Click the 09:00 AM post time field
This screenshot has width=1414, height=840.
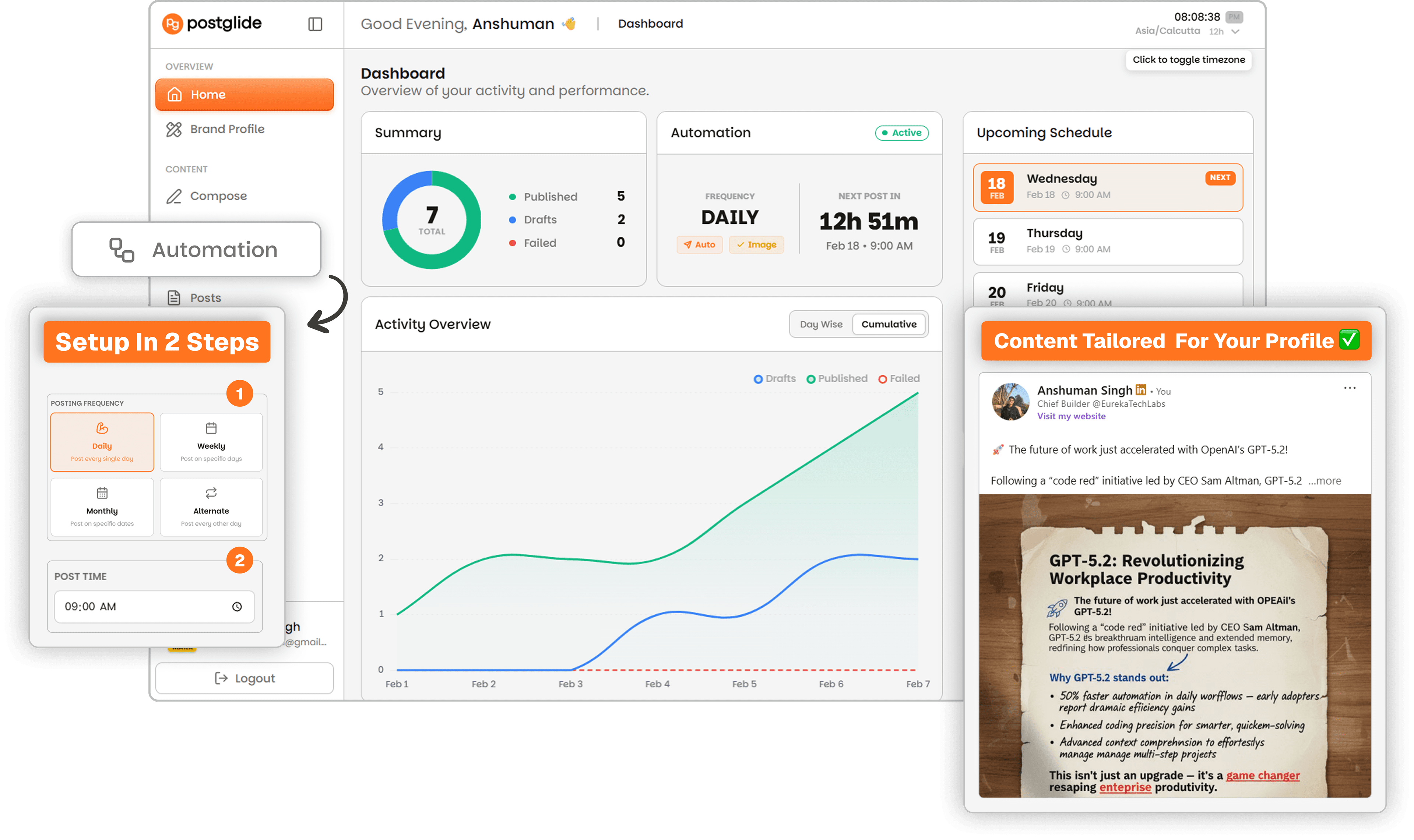pos(155,606)
